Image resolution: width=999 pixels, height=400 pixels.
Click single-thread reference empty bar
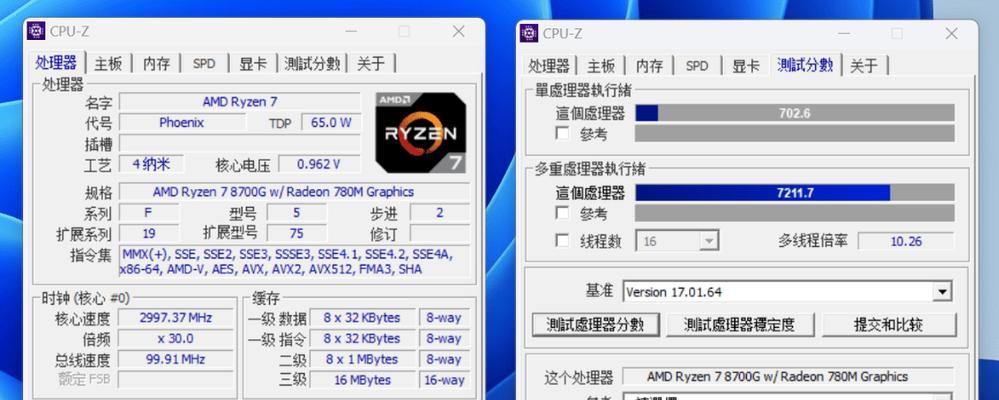[x=794, y=133]
